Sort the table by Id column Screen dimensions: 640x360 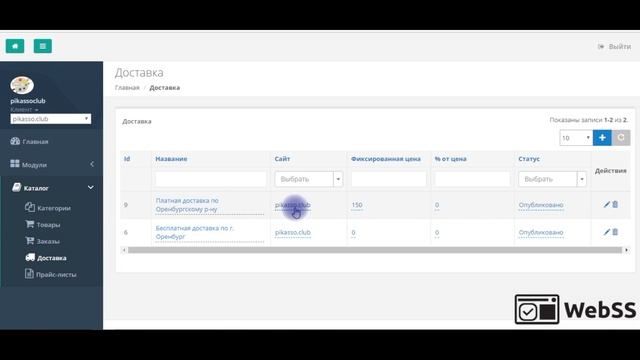(x=127, y=159)
